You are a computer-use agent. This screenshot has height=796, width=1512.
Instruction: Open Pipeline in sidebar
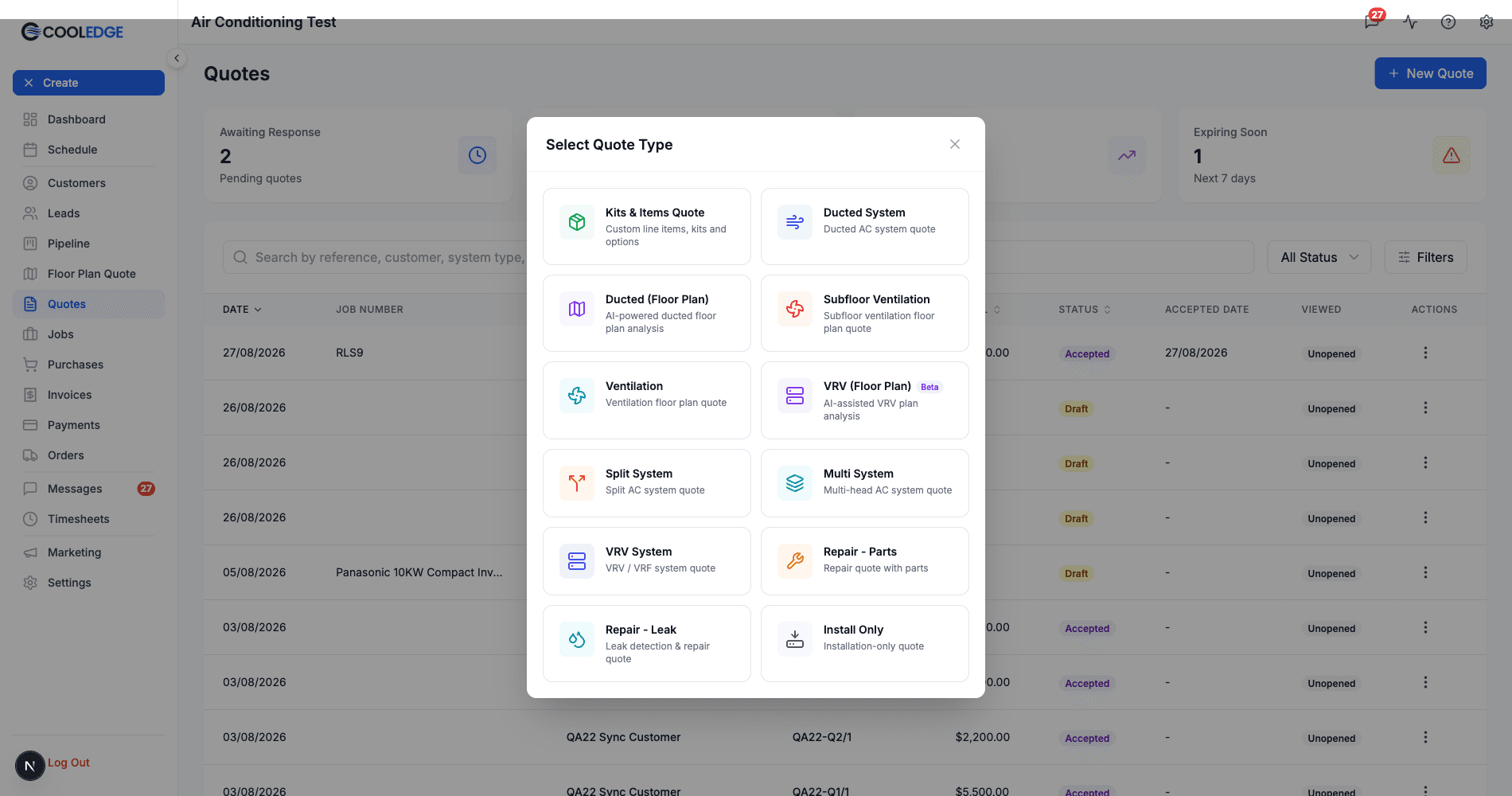point(88,244)
